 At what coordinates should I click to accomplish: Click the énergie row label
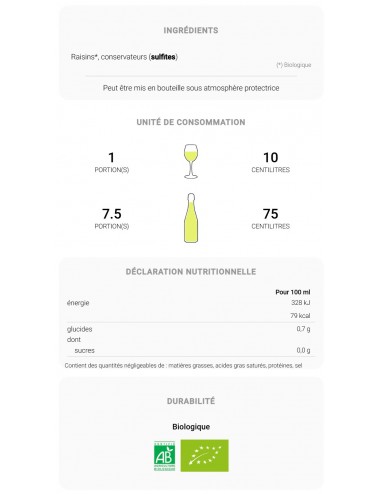pos(78,303)
